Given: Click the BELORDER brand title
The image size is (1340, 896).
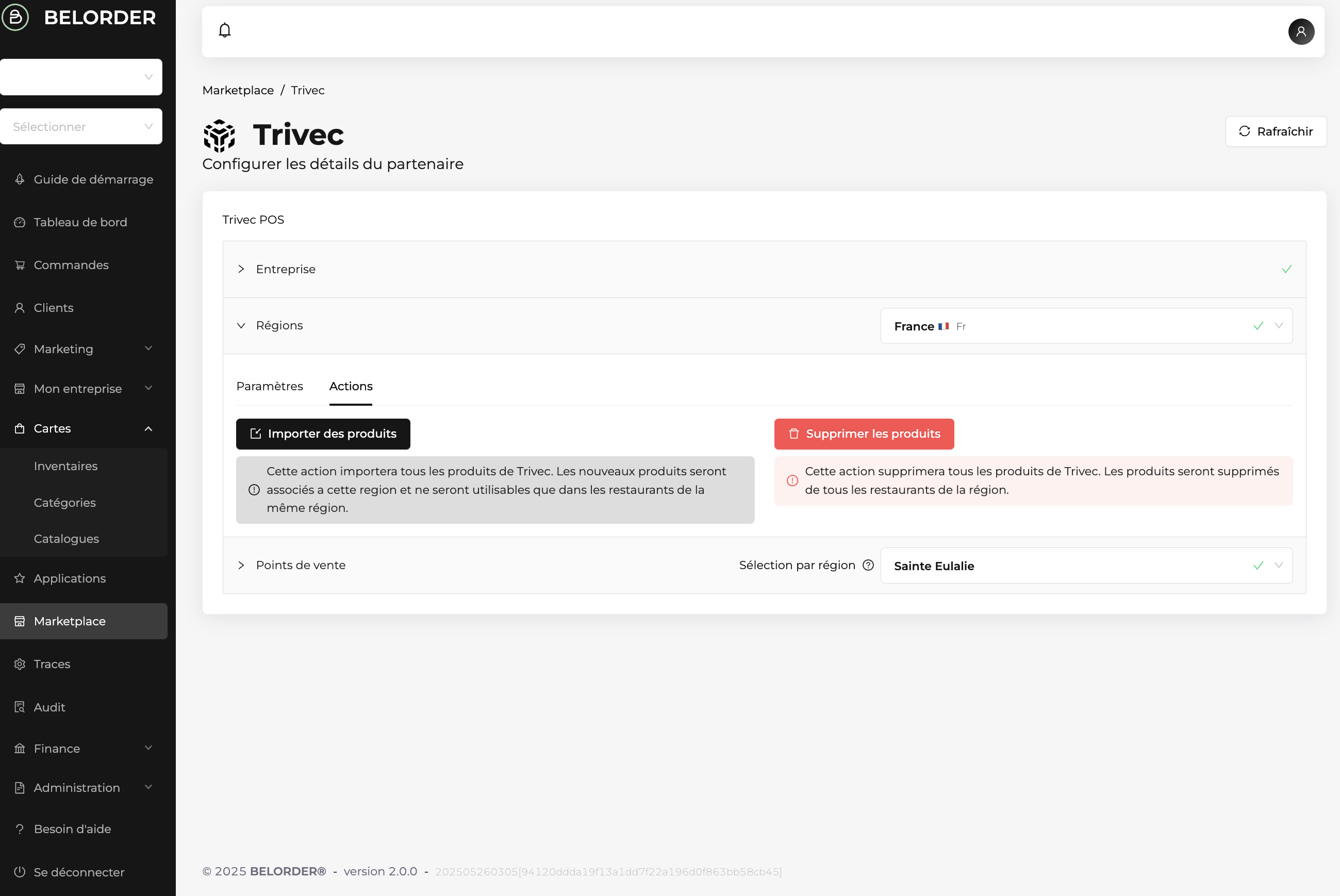Looking at the screenshot, I should click(100, 18).
